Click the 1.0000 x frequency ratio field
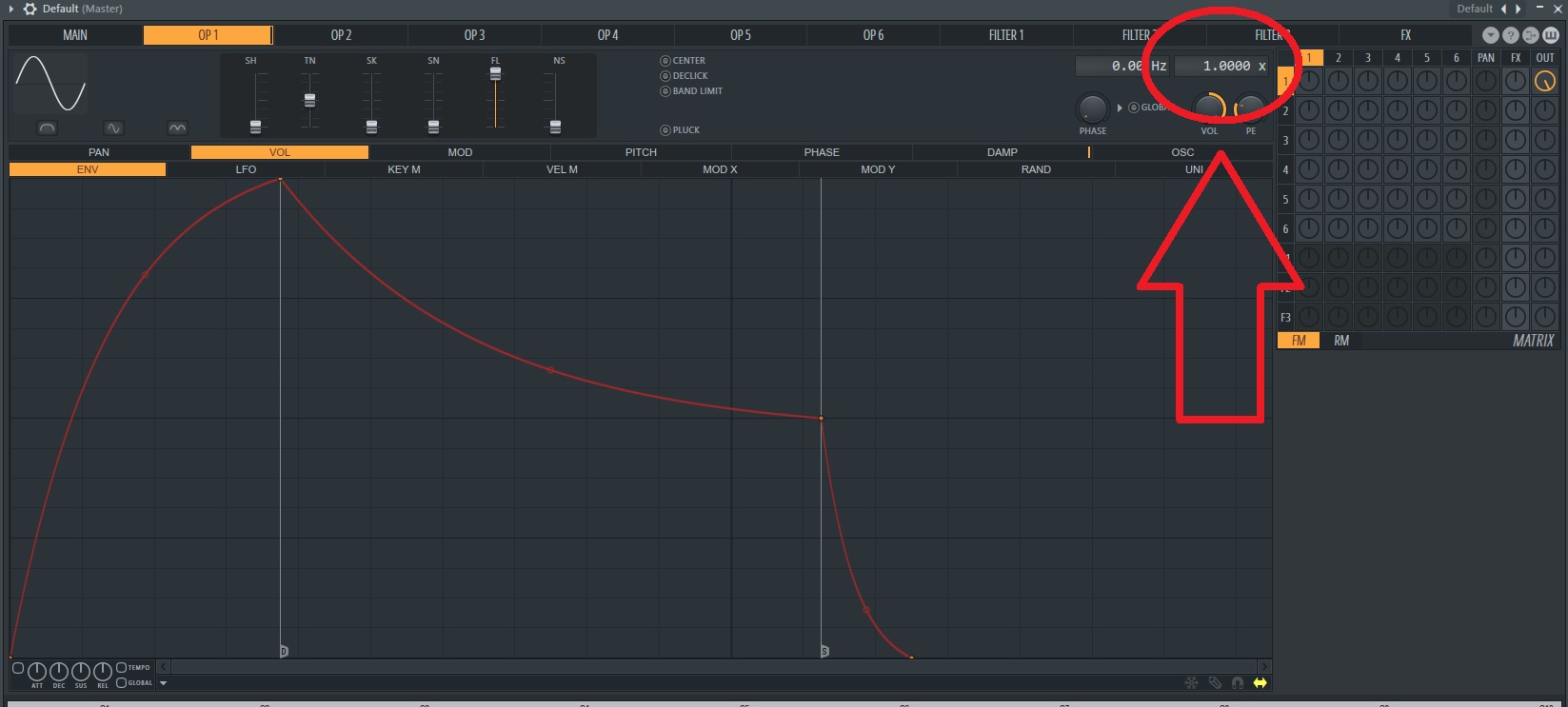1568x707 pixels. tap(1222, 66)
